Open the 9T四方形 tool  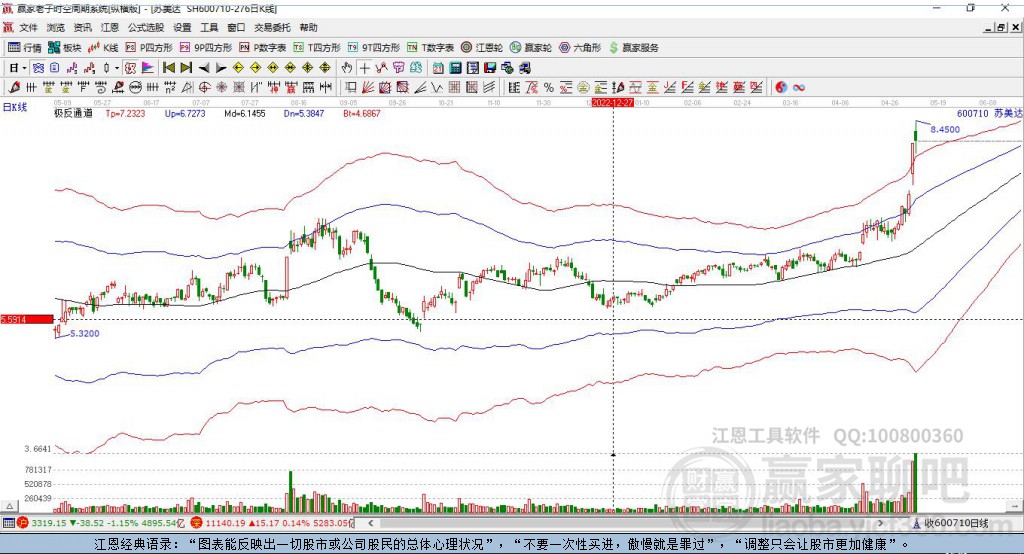[374, 48]
